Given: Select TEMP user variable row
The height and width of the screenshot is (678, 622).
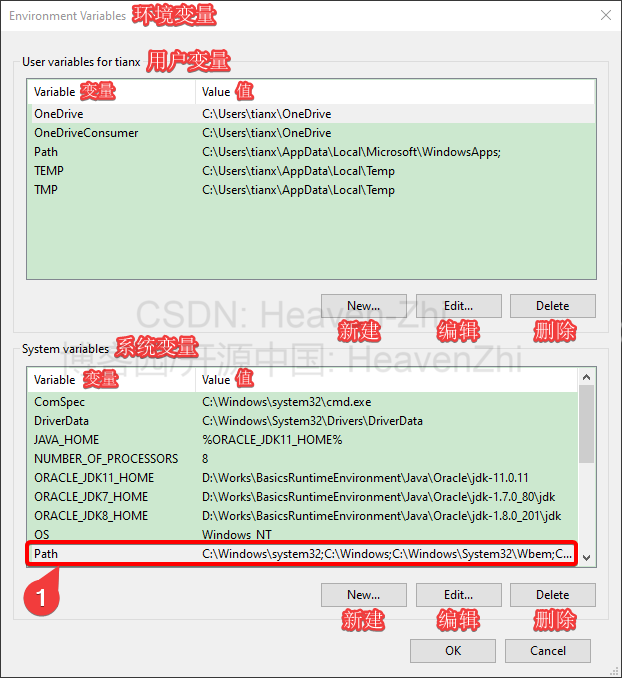Looking at the screenshot, I should [311, 171].
